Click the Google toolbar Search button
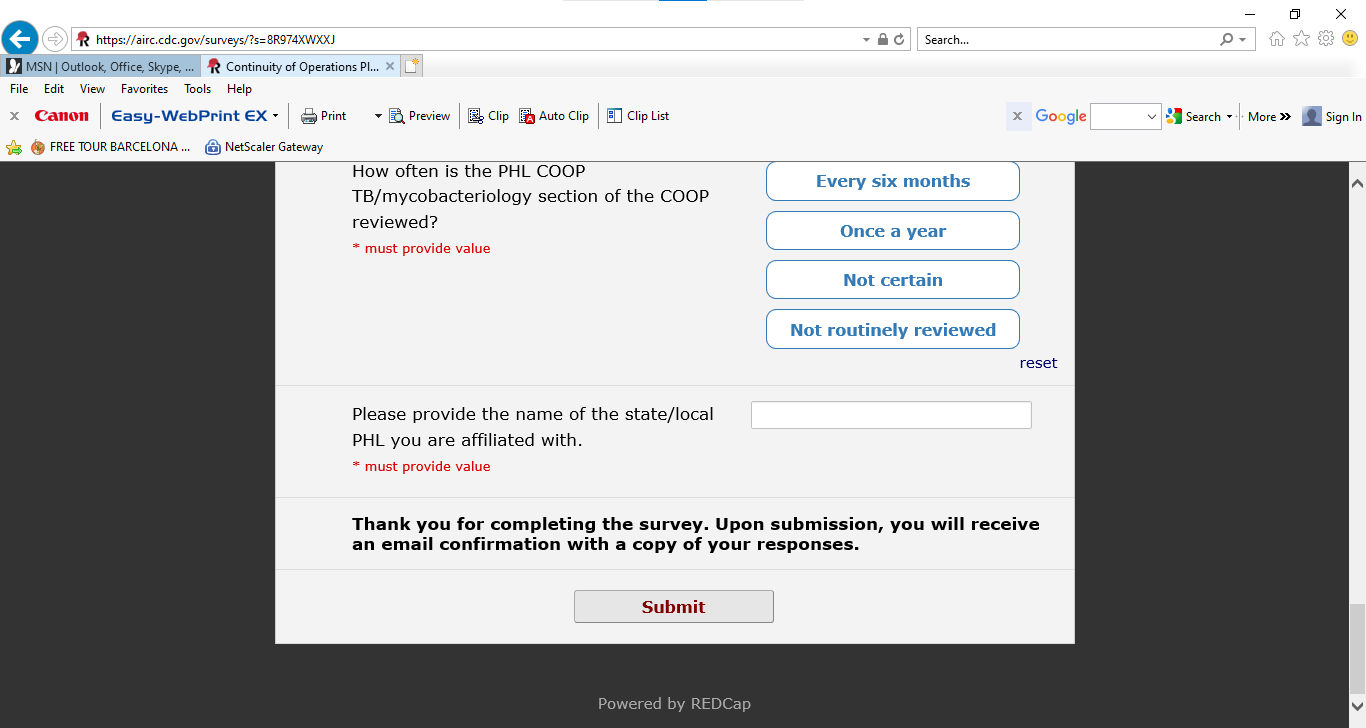Image resolution: width=1366 pixels, height=728 pixels. pyautogui.click(x=1194, y=116)
